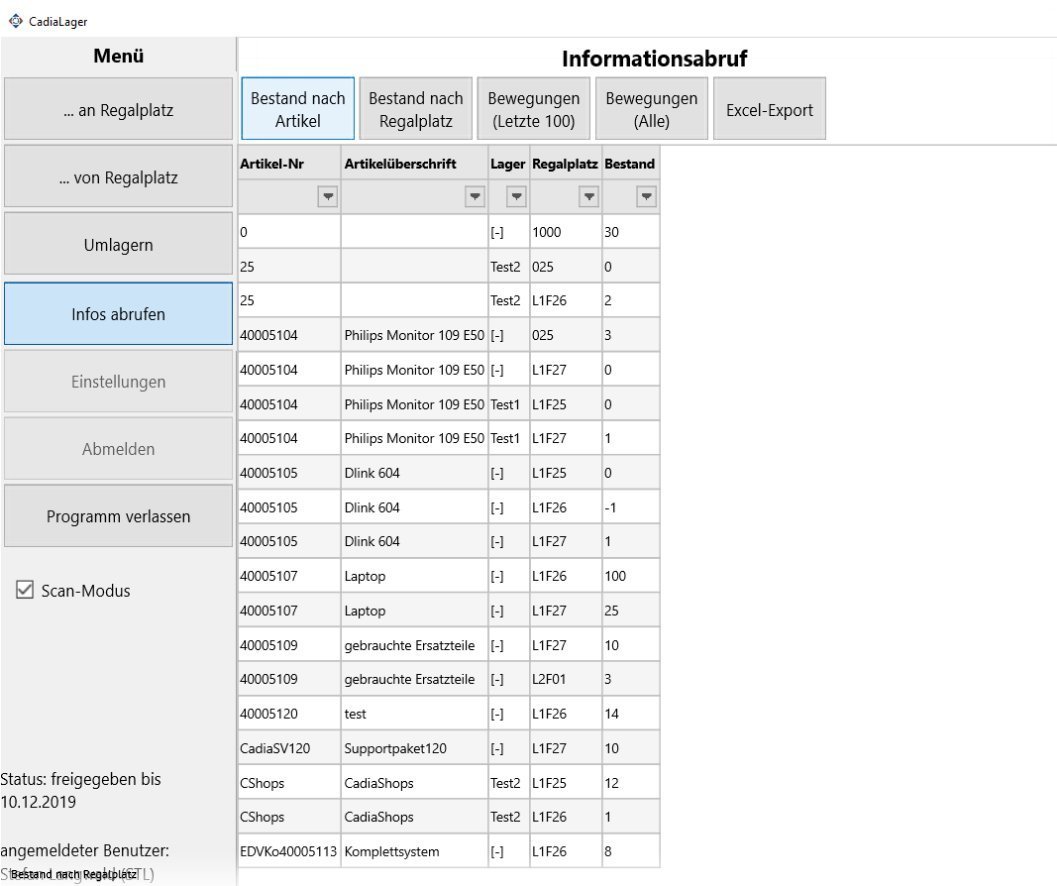Select Infos abrufen in the menu

[x=118, y=314]
